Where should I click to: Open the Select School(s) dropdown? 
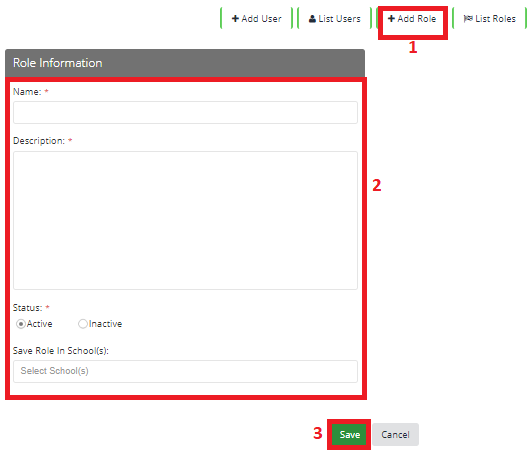point(185,371)
